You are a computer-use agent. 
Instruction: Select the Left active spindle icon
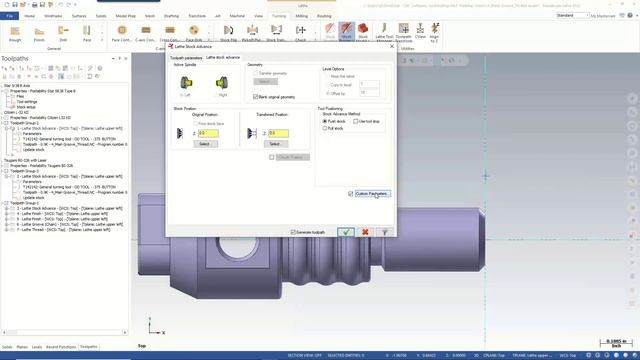pyautogui.click(x=187, y=83)
